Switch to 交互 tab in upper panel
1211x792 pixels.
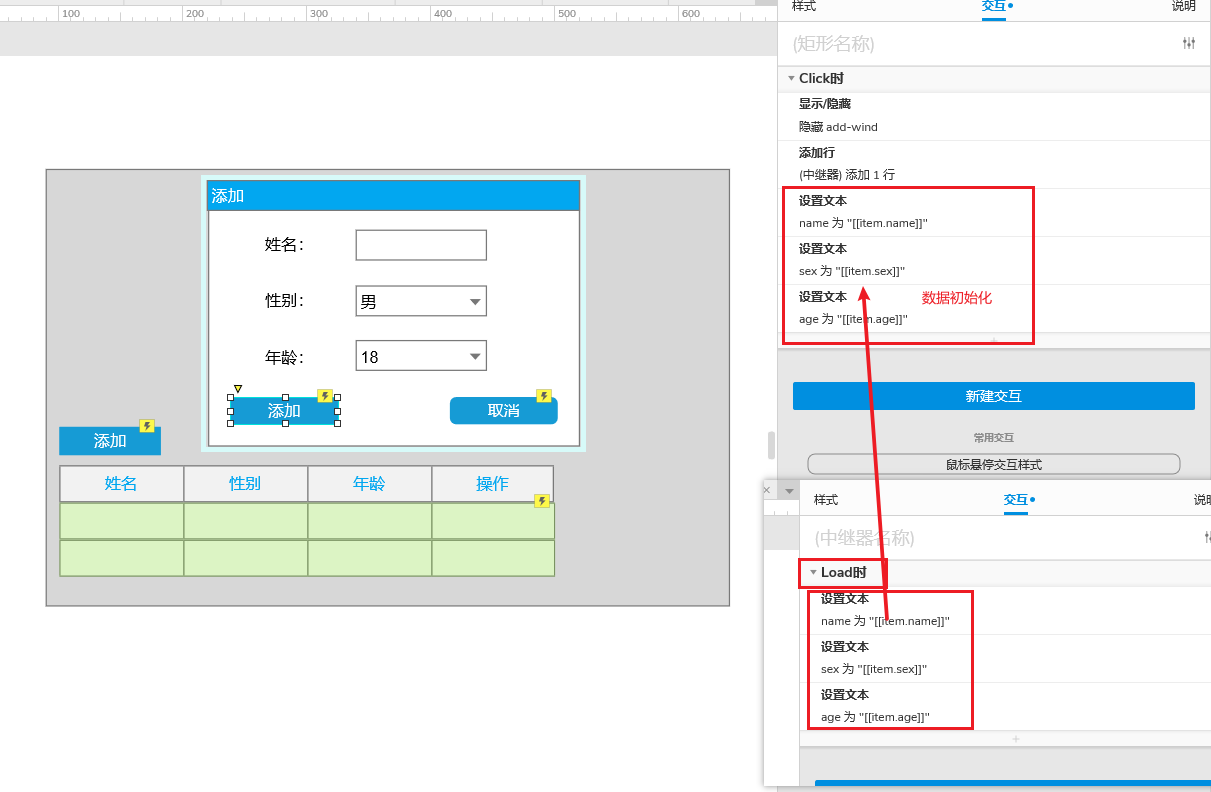tap(996, 6)
